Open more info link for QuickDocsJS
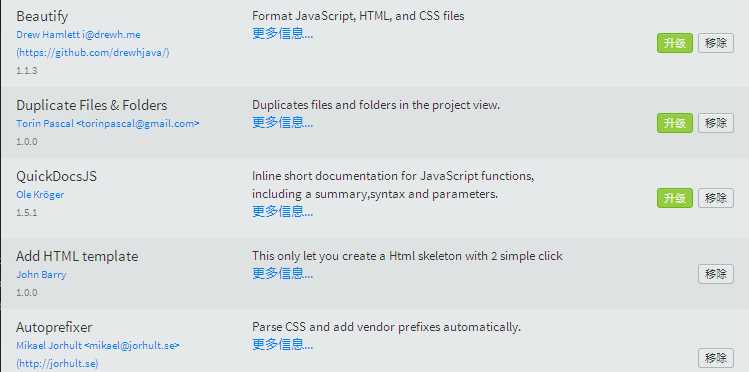Viewport: 749px width, 372px height. click(x=282, y=212)
